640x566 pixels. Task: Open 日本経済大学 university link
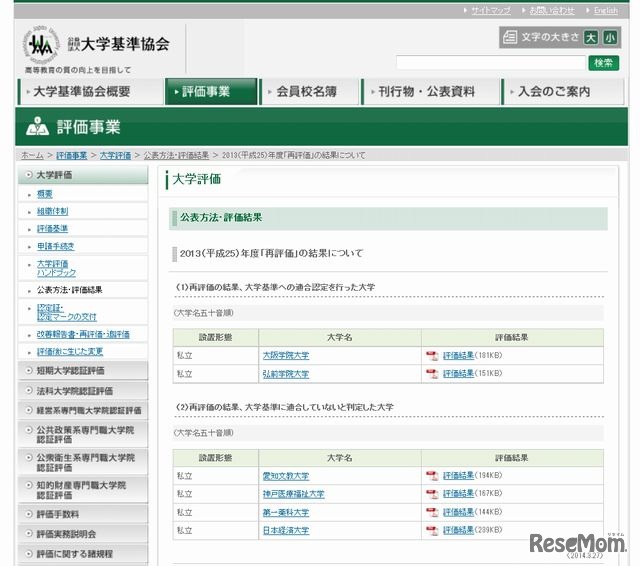pyautogui.click(x=286, y=530)
